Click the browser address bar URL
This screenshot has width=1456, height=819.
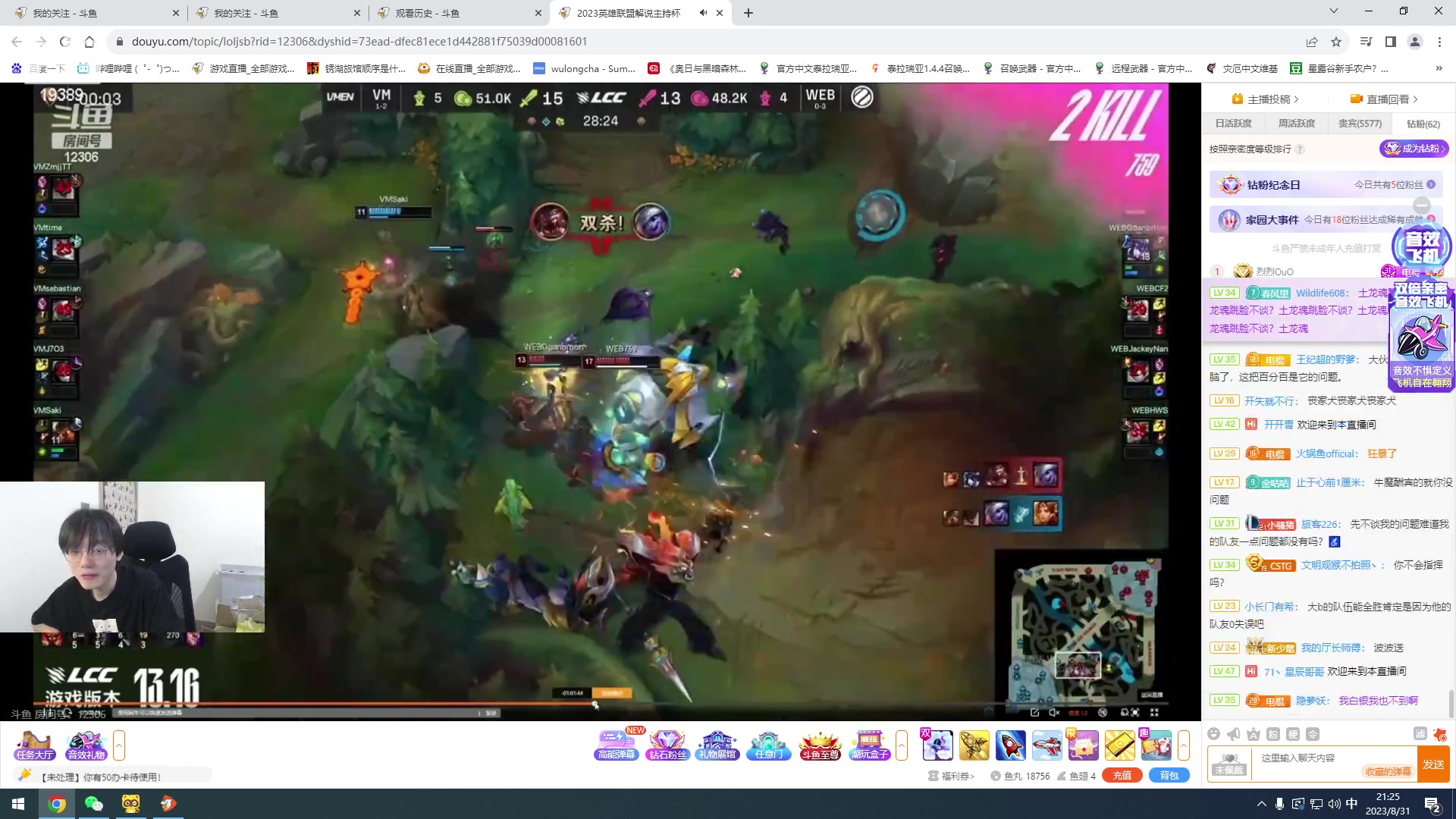tap(359, 42)
